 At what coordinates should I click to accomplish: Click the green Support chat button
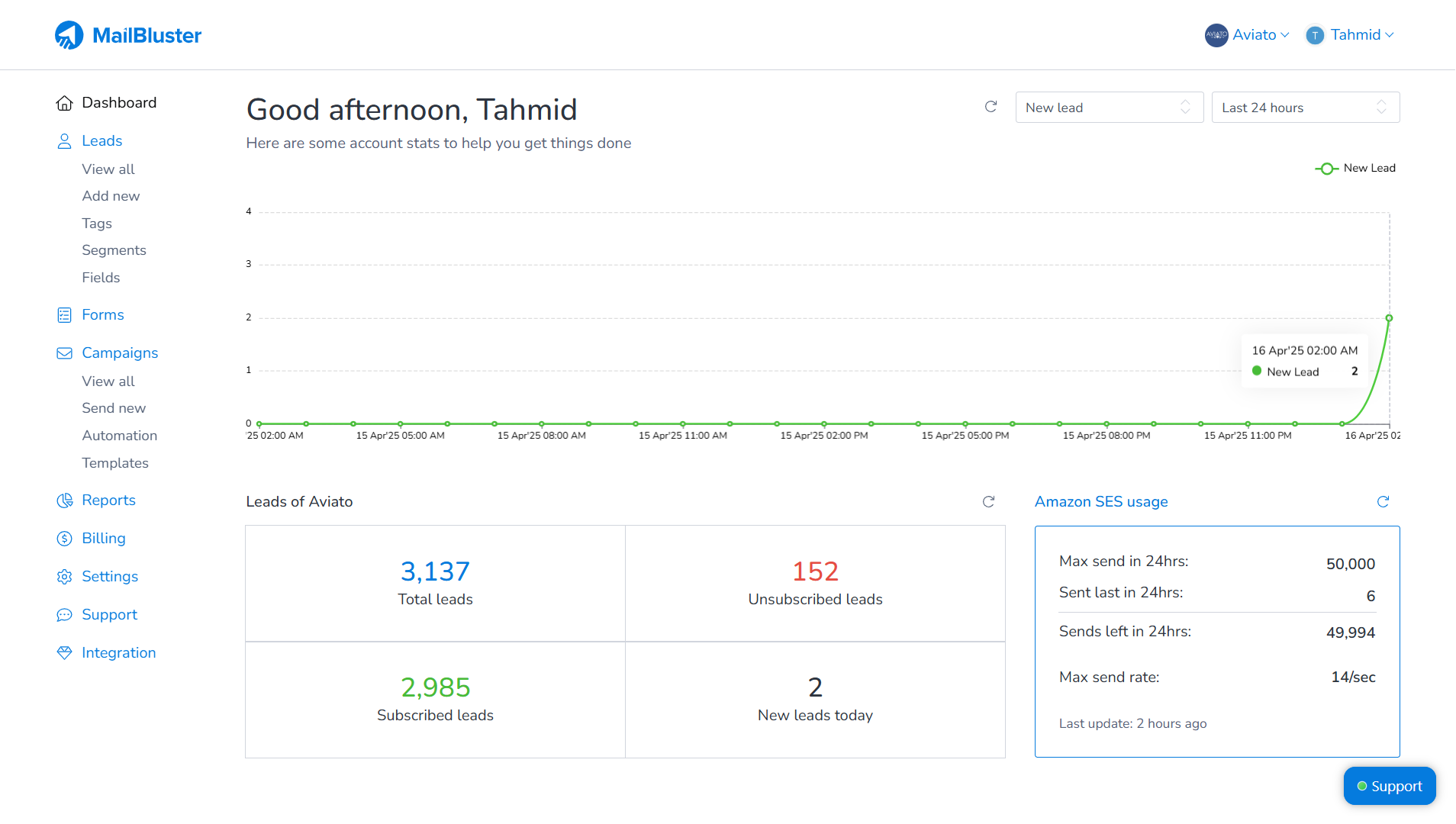tap(1389, 786)
